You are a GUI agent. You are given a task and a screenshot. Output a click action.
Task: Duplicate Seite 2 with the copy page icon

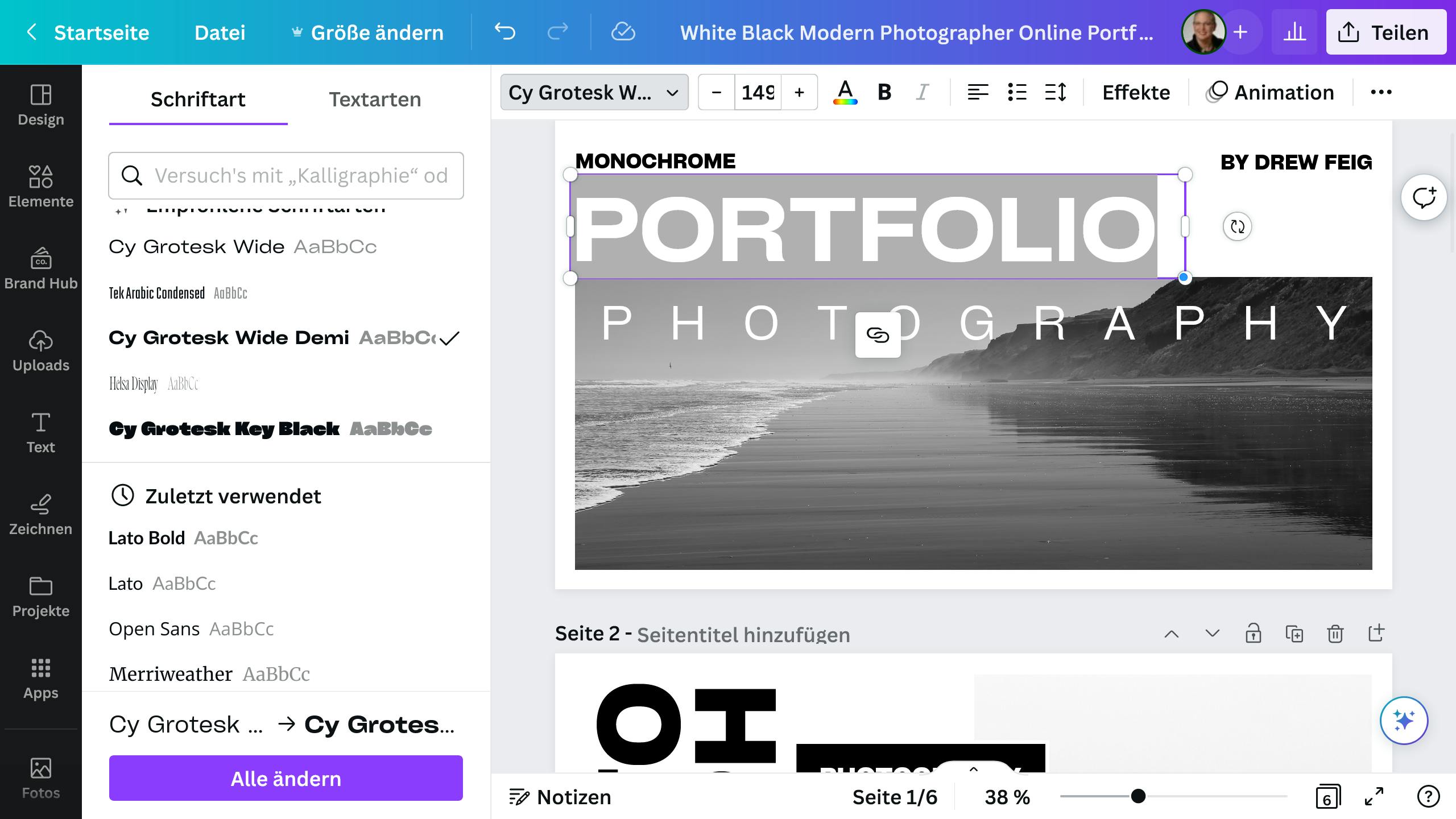point(1294,633)
